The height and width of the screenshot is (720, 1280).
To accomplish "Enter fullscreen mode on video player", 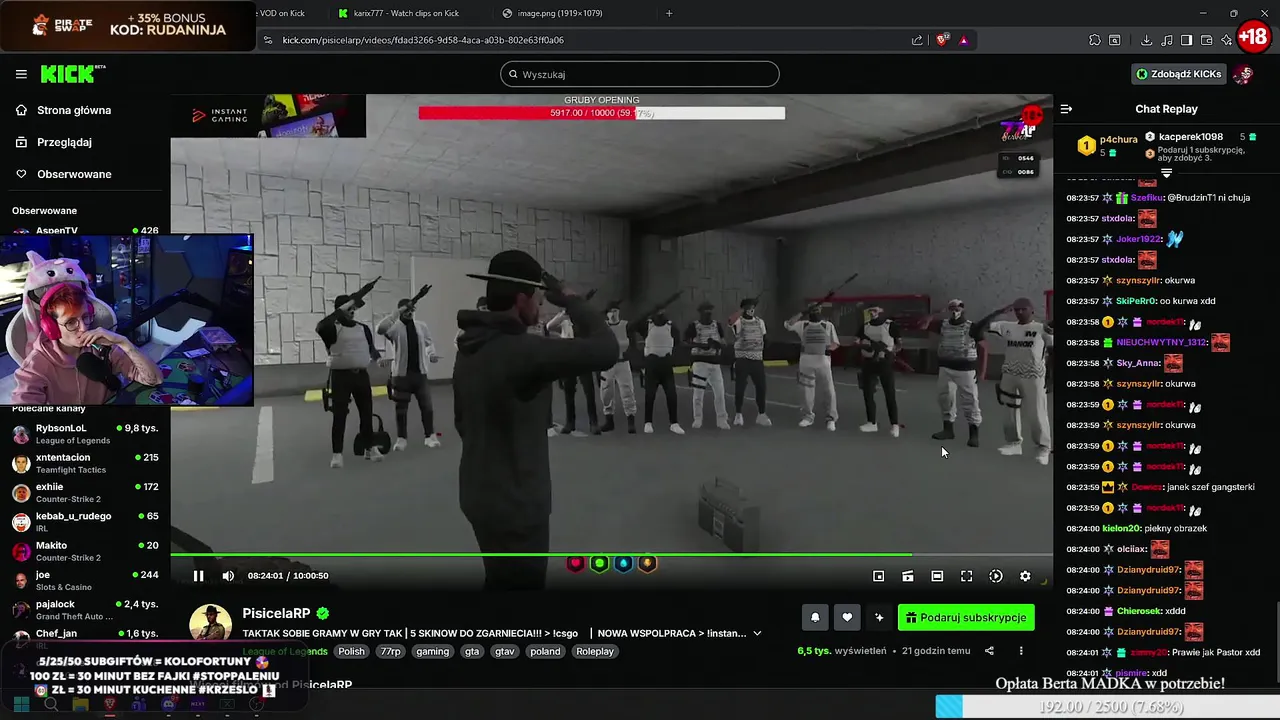I will (x=966, y=576).
